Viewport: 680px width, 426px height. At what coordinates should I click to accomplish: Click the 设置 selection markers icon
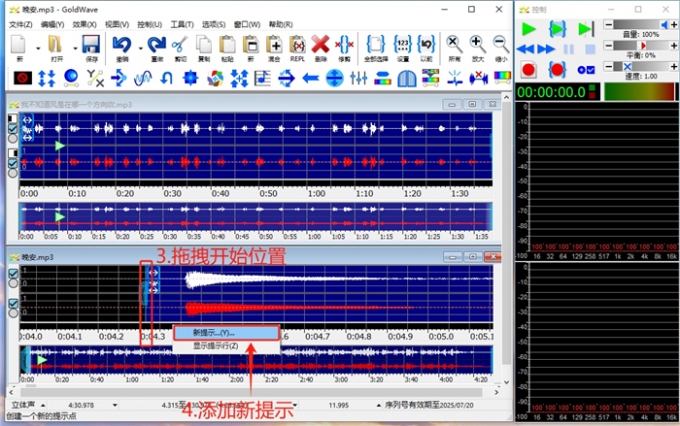[402, 45]
